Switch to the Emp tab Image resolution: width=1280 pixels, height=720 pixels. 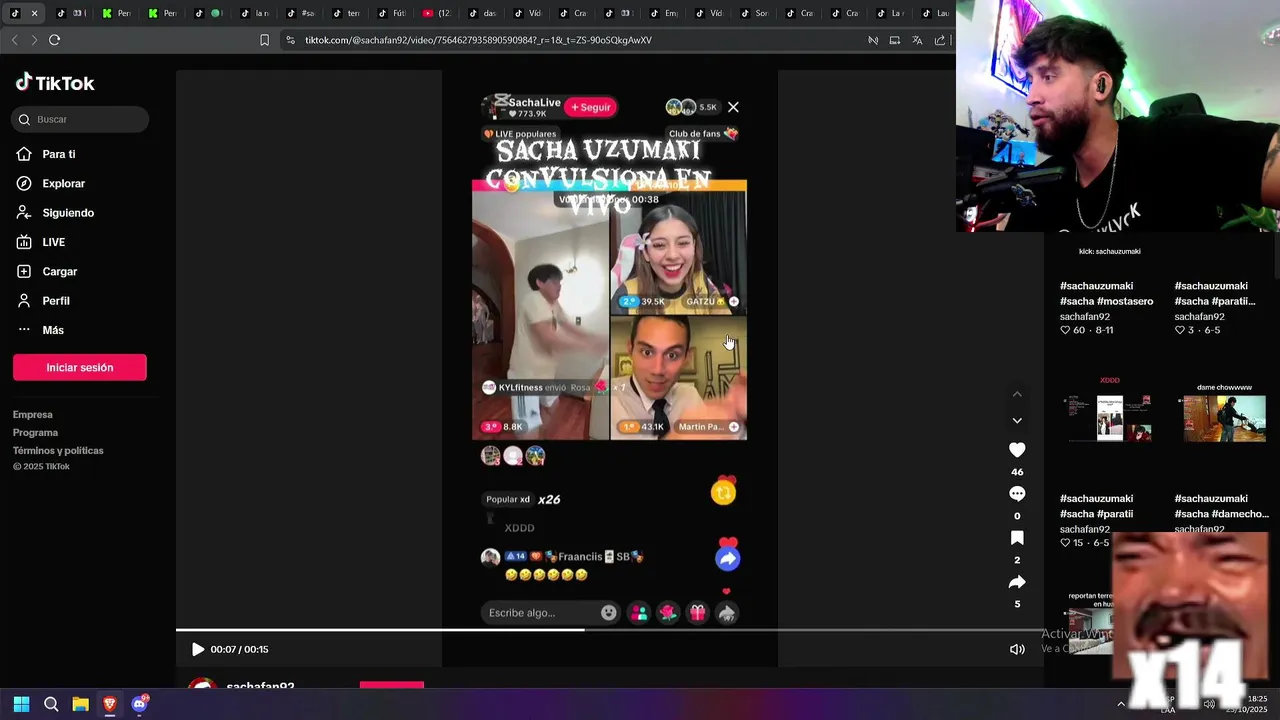pyautogui.click(x=664, y=13)
